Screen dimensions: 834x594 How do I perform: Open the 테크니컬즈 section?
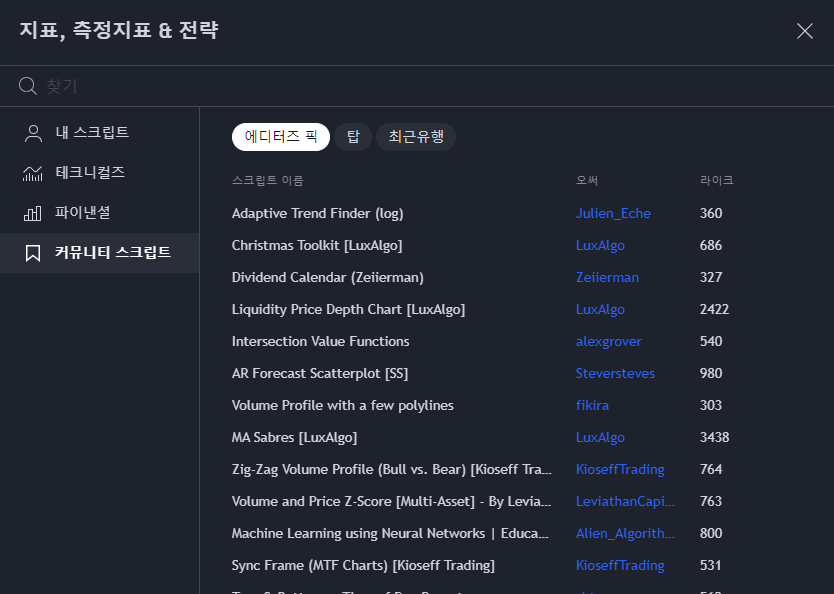[x=99, y=173]
